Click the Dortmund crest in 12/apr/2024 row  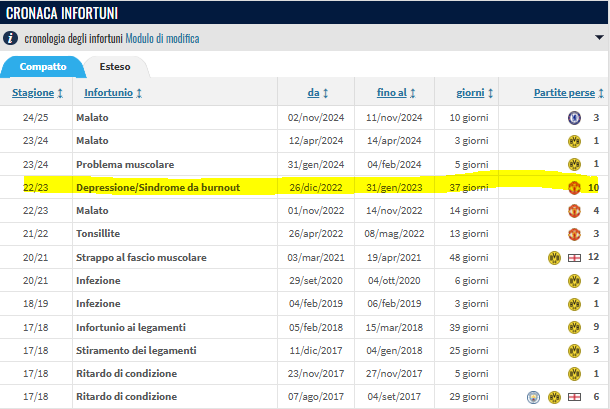(x=574, y=141)
